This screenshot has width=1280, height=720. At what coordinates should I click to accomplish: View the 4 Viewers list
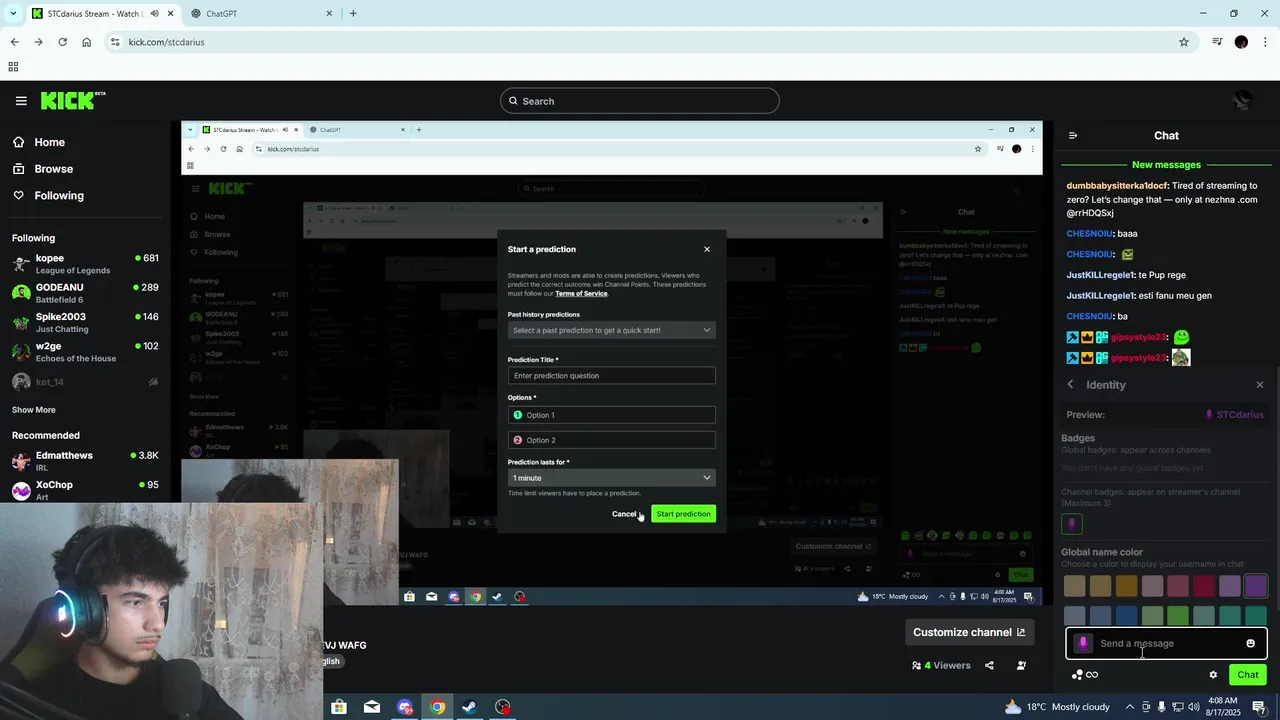tap(941, 665)
